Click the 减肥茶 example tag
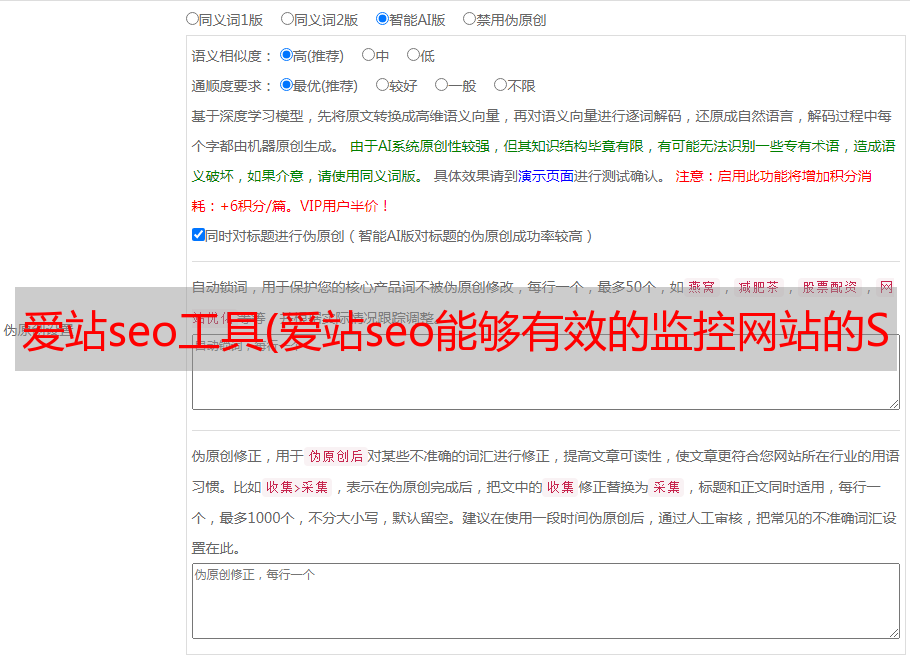This screenshot has height=658, width=911. pos(759,287)
